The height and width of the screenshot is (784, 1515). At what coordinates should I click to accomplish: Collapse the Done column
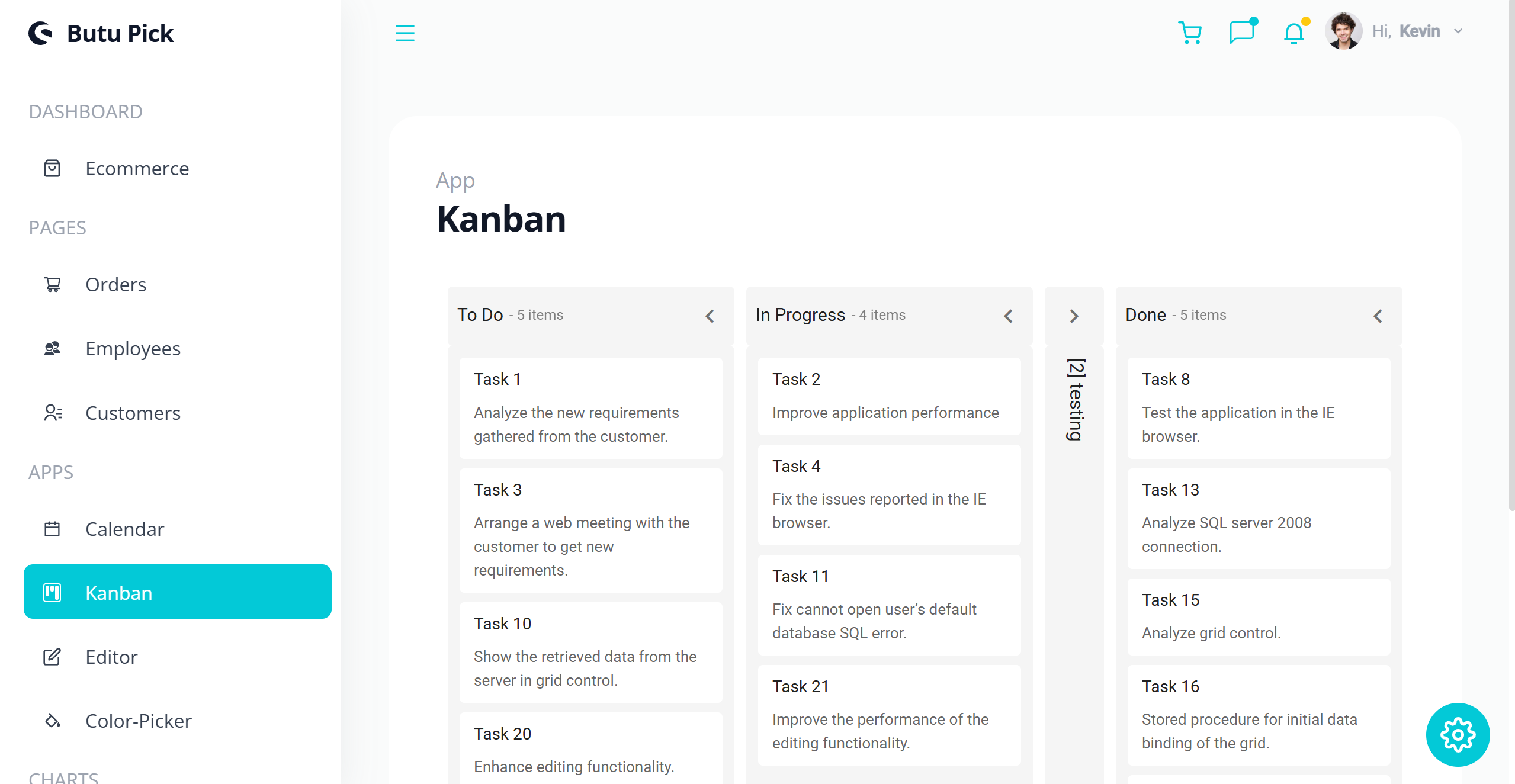pos(1378,316)
